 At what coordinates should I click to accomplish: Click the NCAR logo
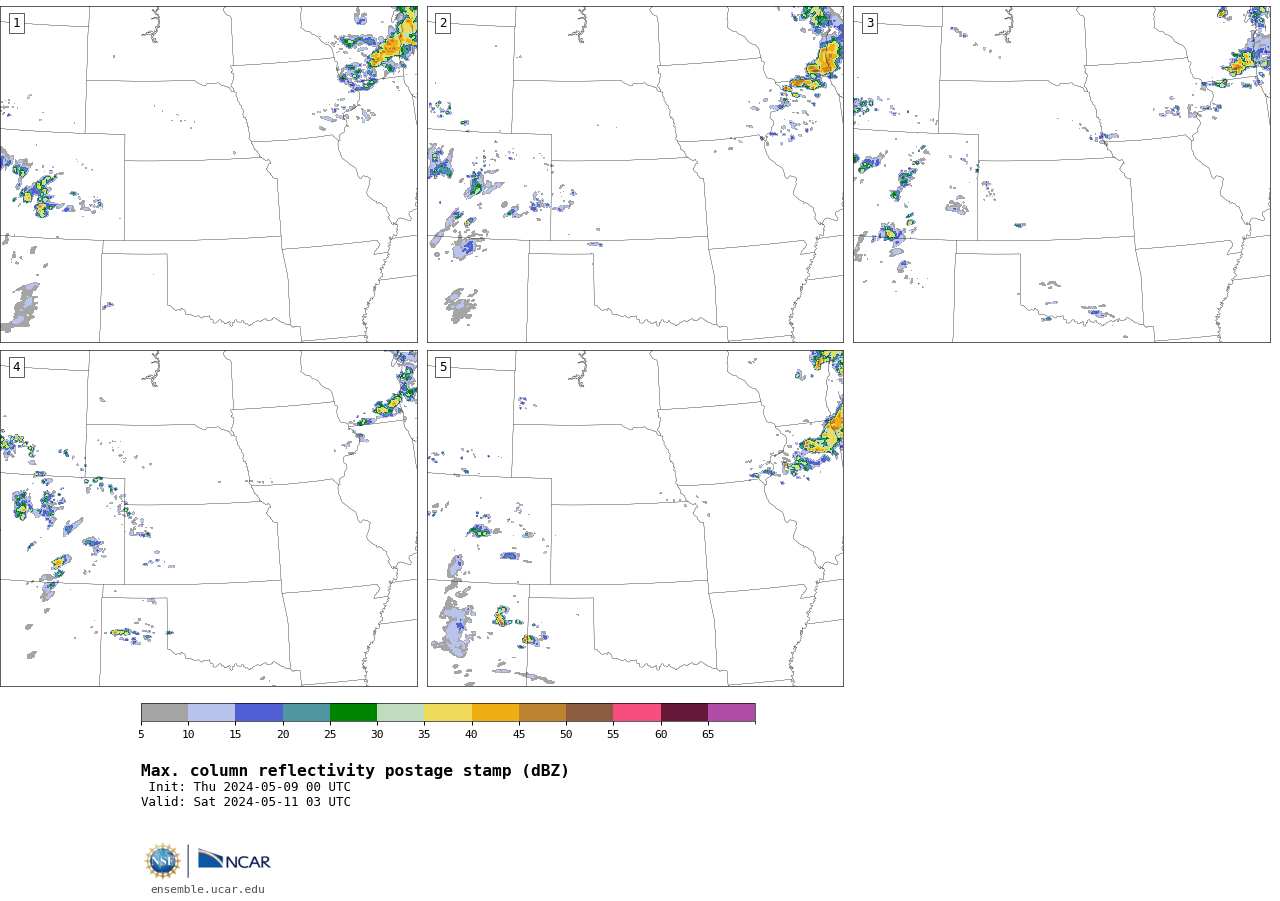[x=234, y=860]
